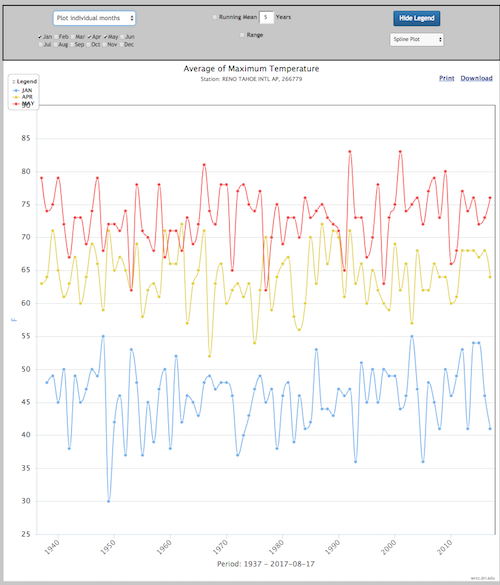The width and height of the screenshot is (500, 585).
Task: Click the 'Years' label beside running mean
Action: coord(283,17)
